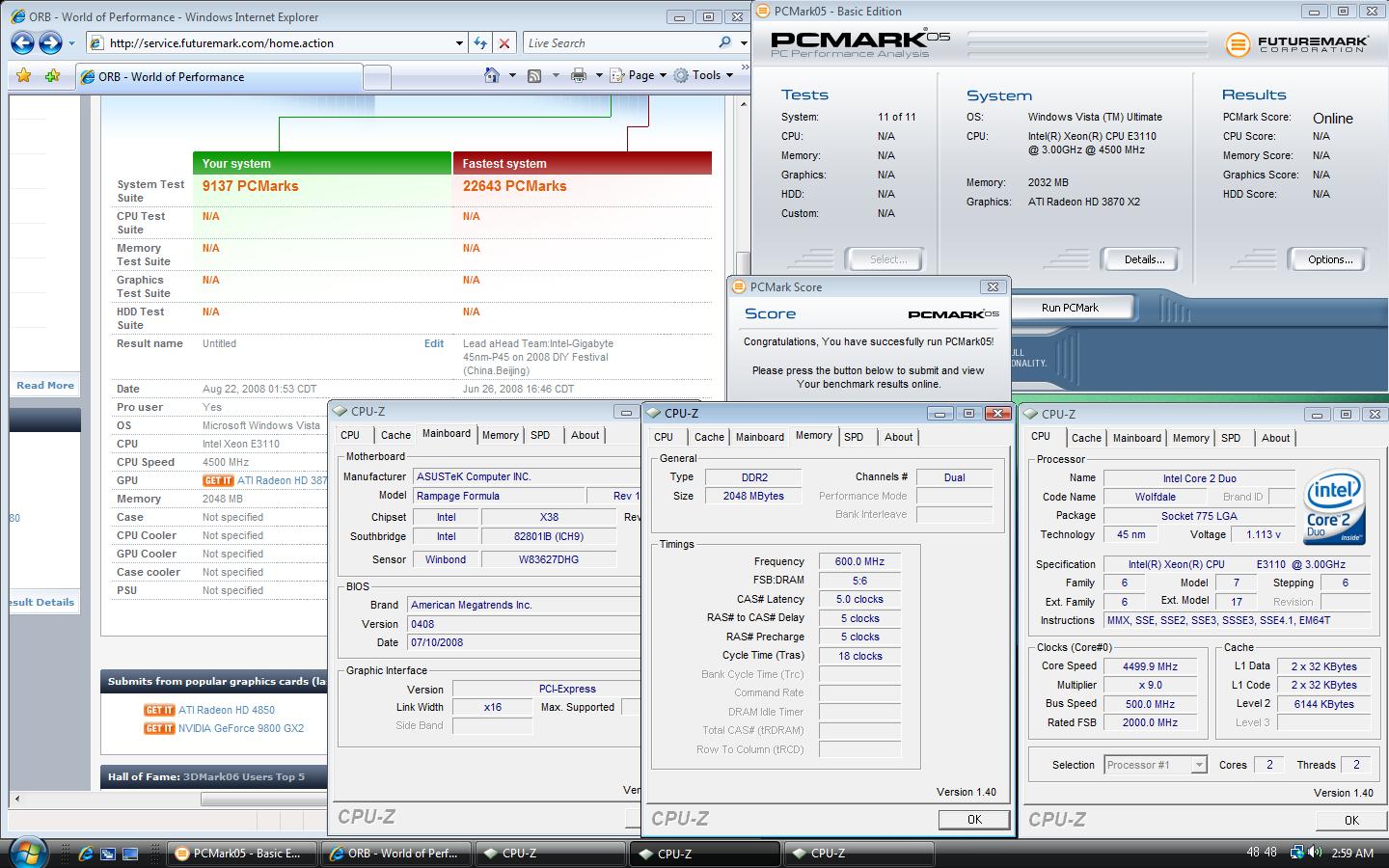
Task: Focus the Live Search input box
Action: [620, 43]
